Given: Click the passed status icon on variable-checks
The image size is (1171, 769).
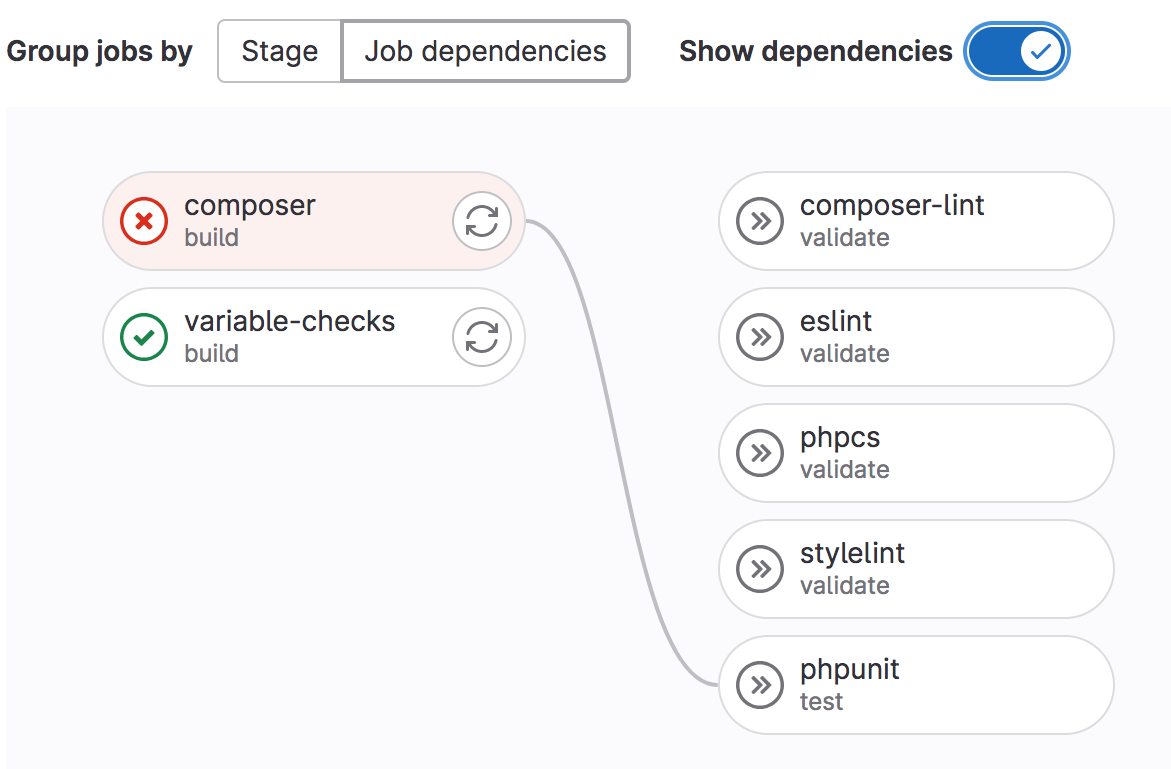Looking at the screenshot, I should pos(144,337).
